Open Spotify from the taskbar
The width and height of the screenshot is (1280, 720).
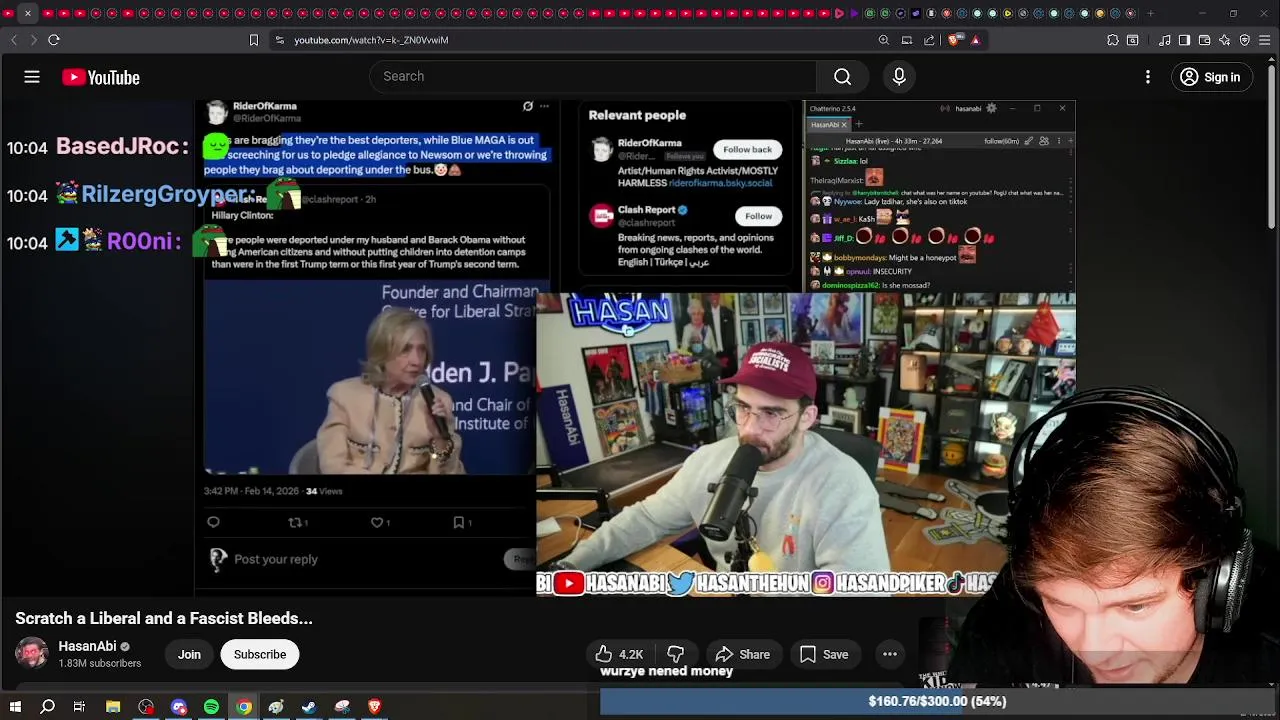[211, 707]
